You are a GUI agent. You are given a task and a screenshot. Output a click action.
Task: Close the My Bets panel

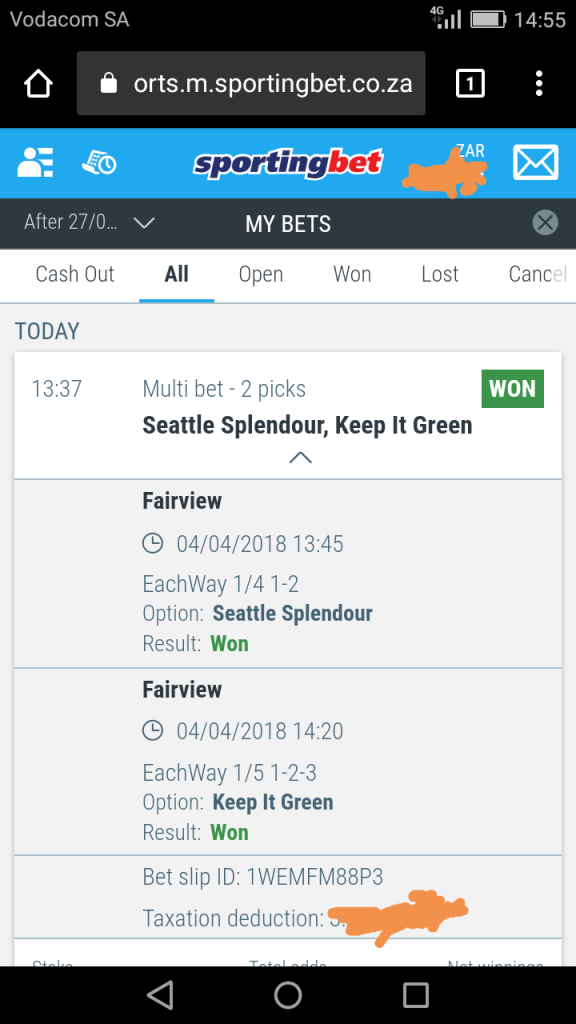(545, 223)
